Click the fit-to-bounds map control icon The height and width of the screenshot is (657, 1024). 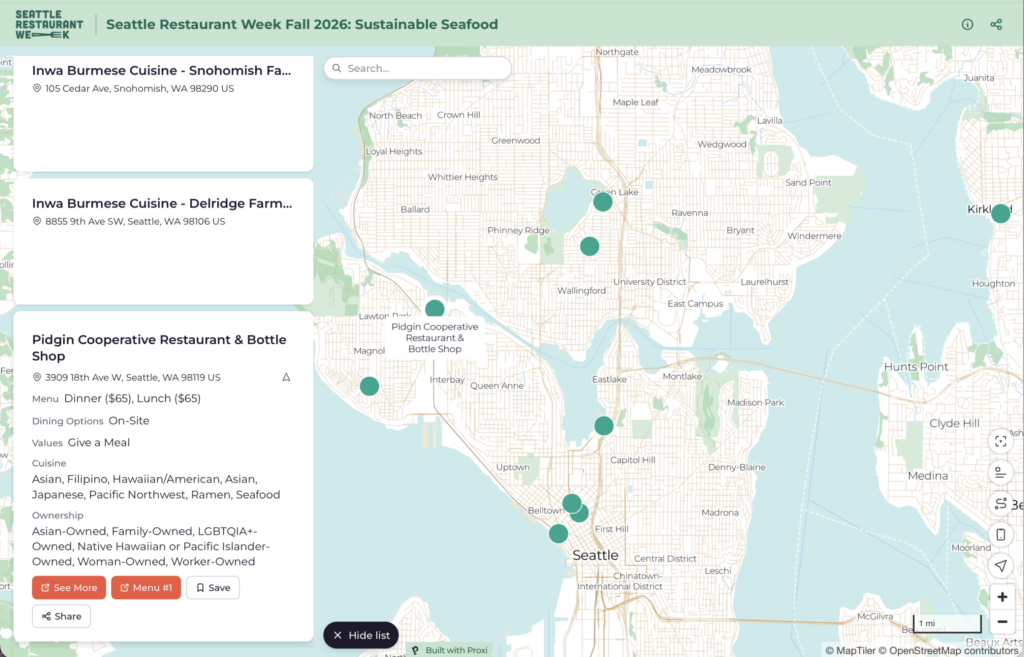(1000, 441)
